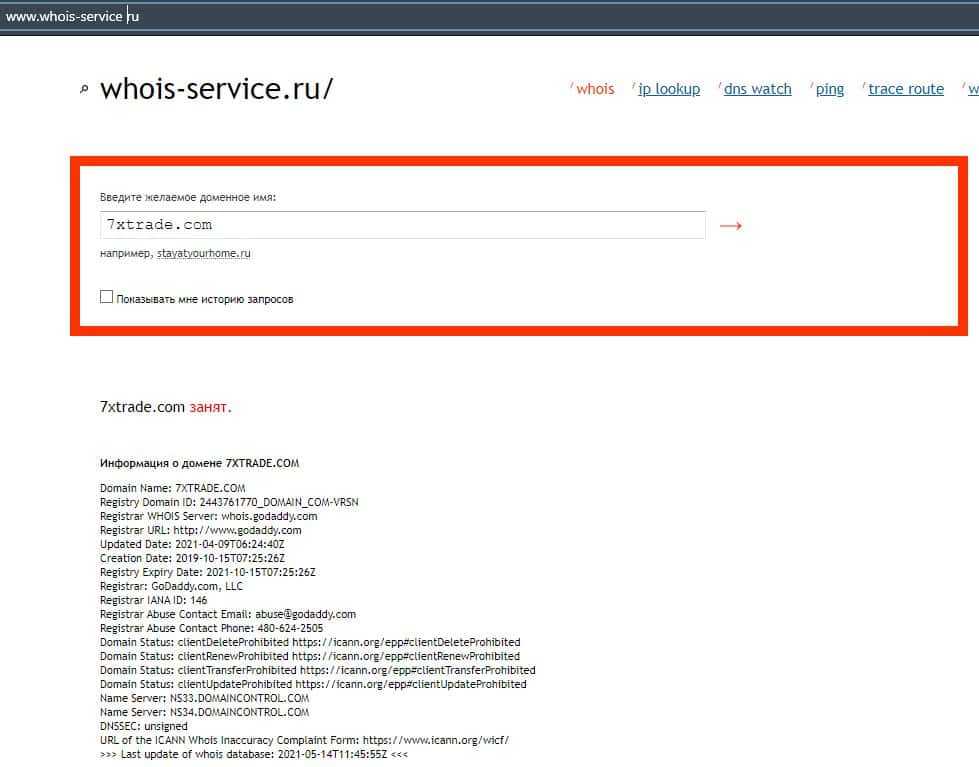
Task: Click the whois-service.ru/ site title
Action: coord(217,89)
